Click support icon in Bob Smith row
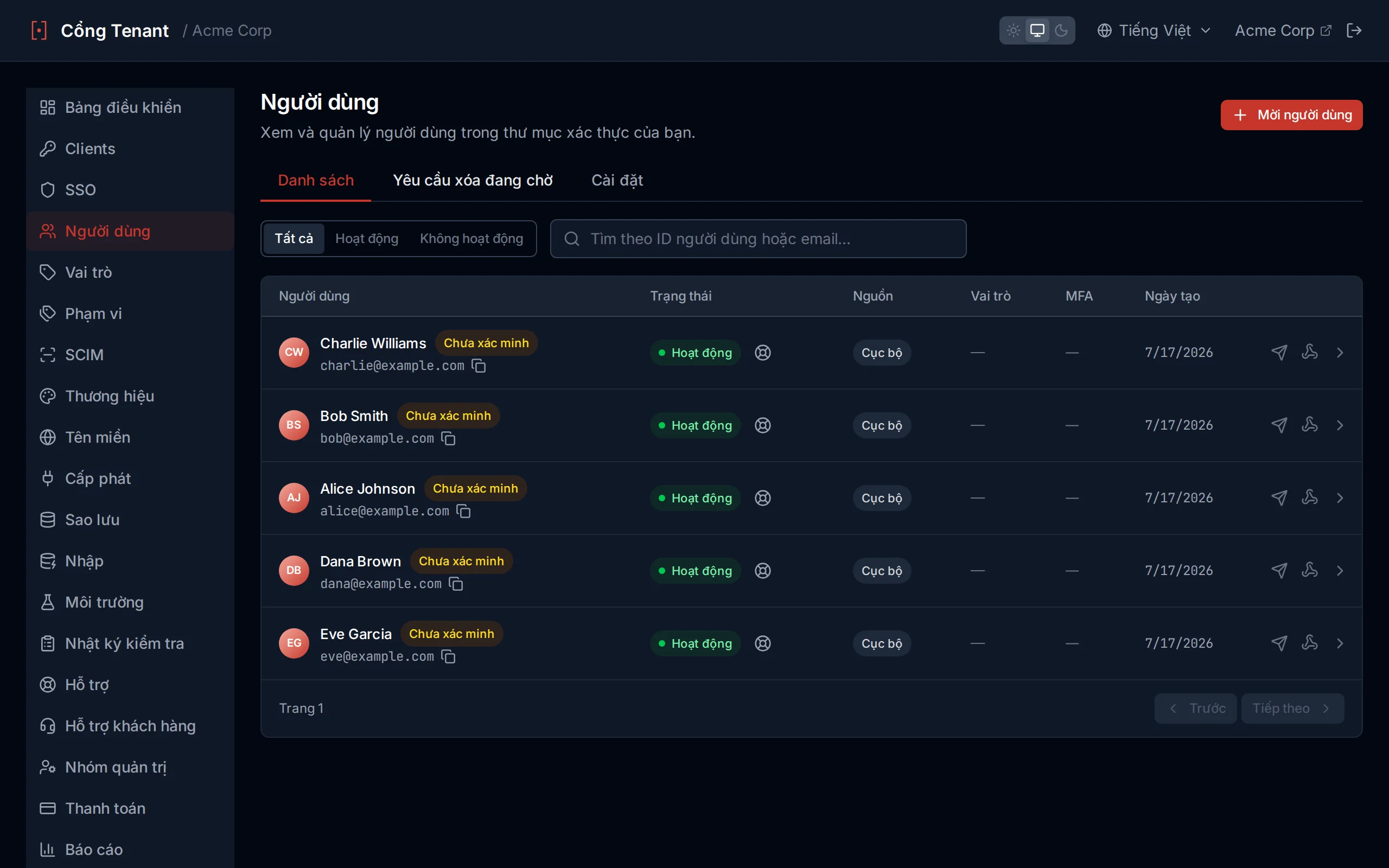1389x868 pixels. click(763, 425)
